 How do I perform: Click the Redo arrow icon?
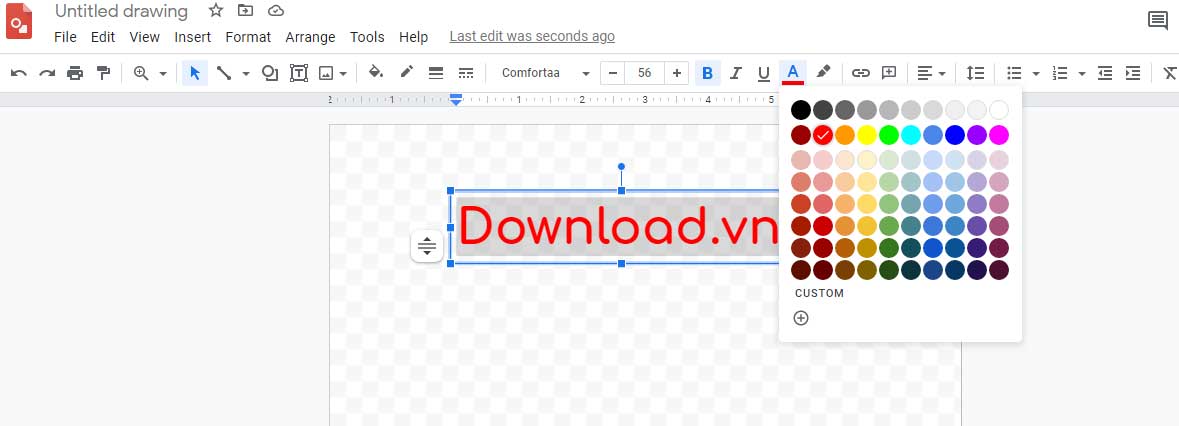point(47,73)
